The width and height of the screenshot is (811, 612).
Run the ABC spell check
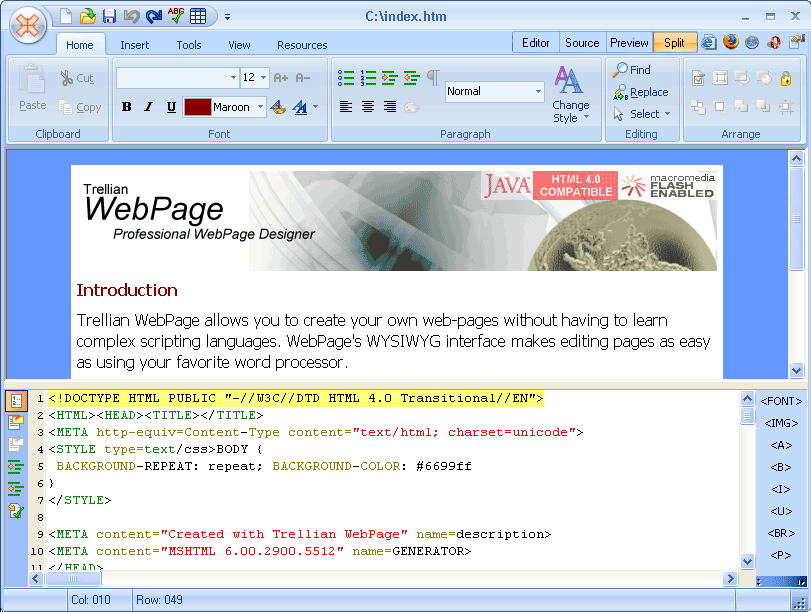(176, 16)
